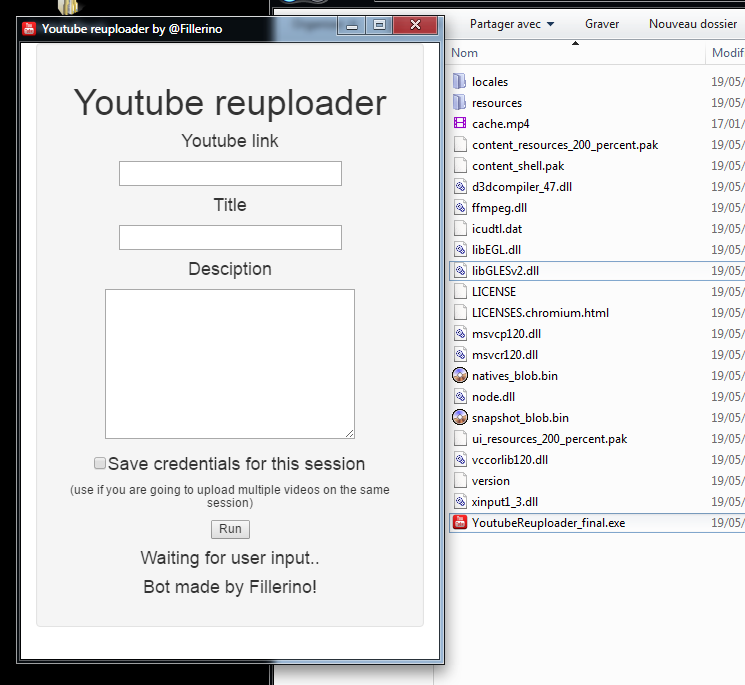Click the icudtl.dat file icon
Image resolution: width=745 pixels, height=685 pixels.
[459, 228]
